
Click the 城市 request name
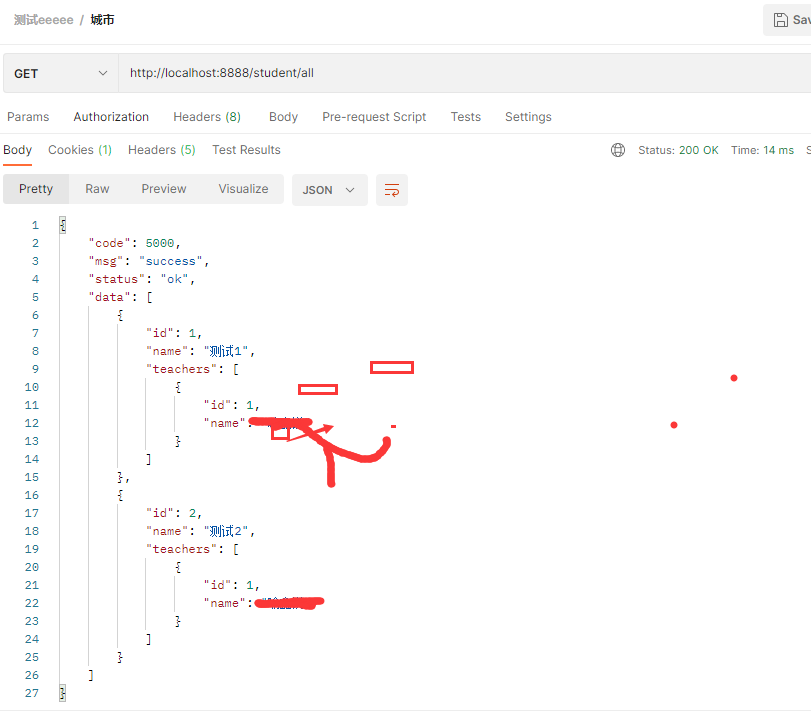click(102, 20)
